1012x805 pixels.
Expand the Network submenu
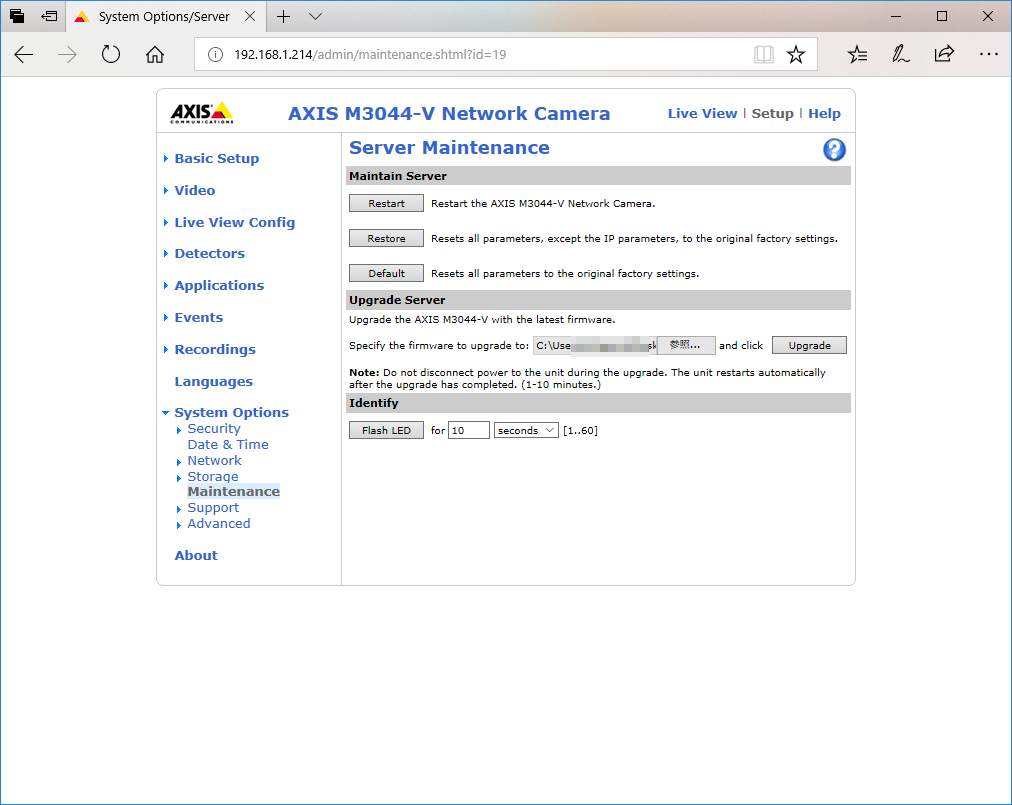point(214,461)
